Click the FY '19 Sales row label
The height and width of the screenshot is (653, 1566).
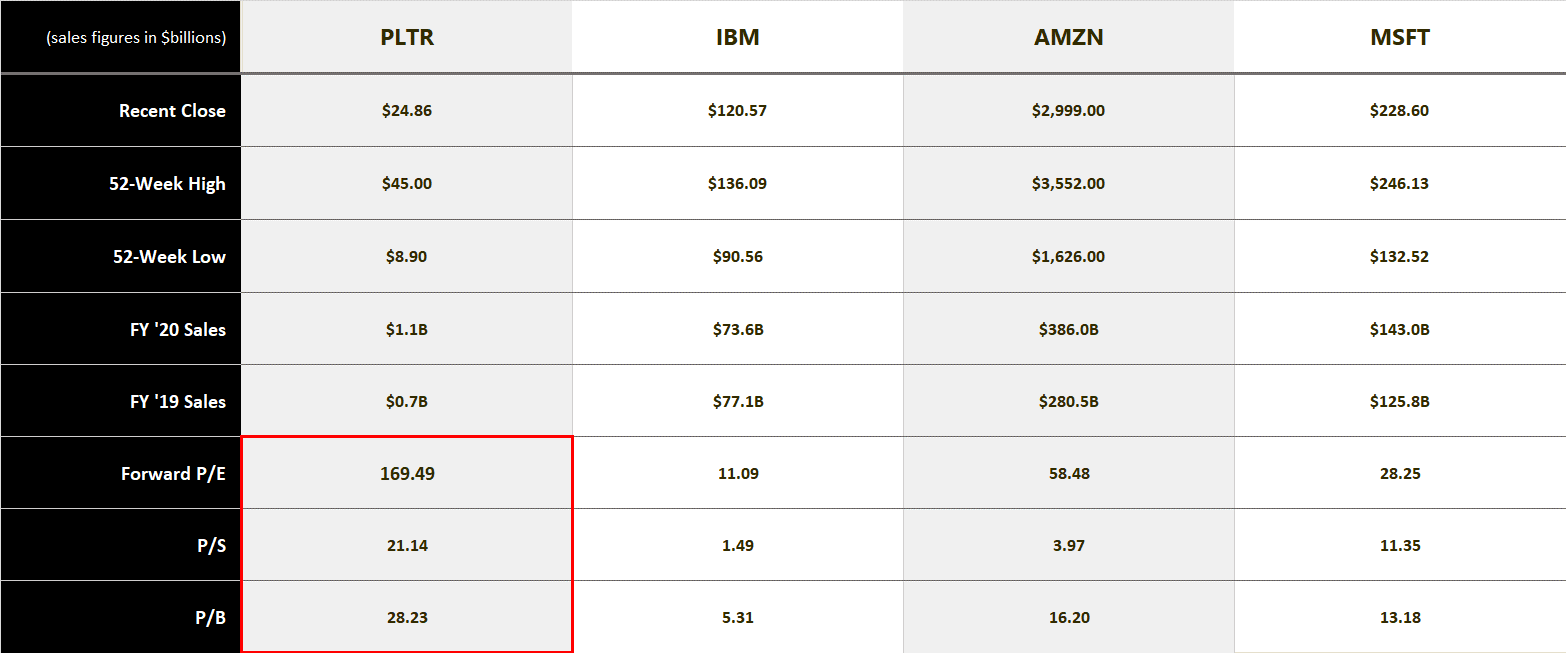click(x=178, y=402)
